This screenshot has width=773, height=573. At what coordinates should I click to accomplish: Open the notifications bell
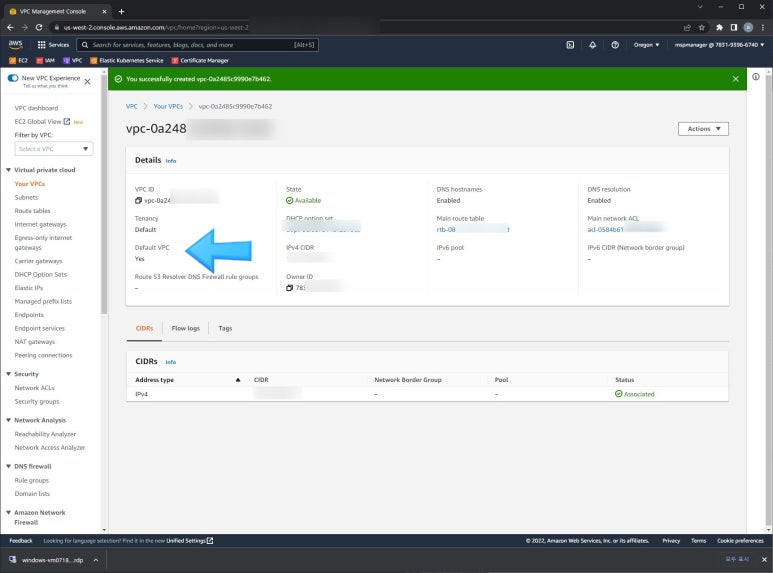click(x=592, y=45)
